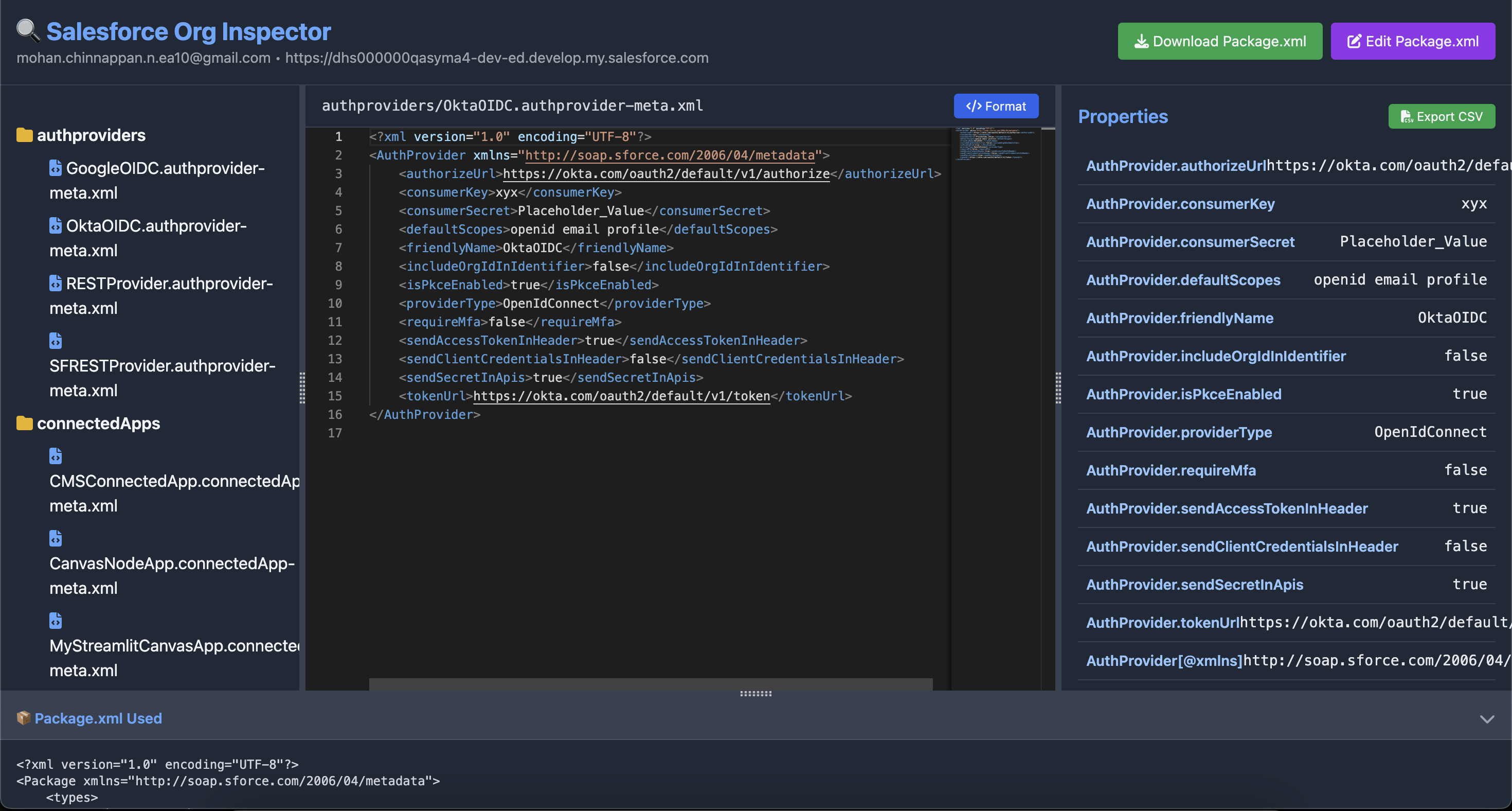Collapse the connectedApps folder tree
1512x811 pixels.
coord(98,423)
